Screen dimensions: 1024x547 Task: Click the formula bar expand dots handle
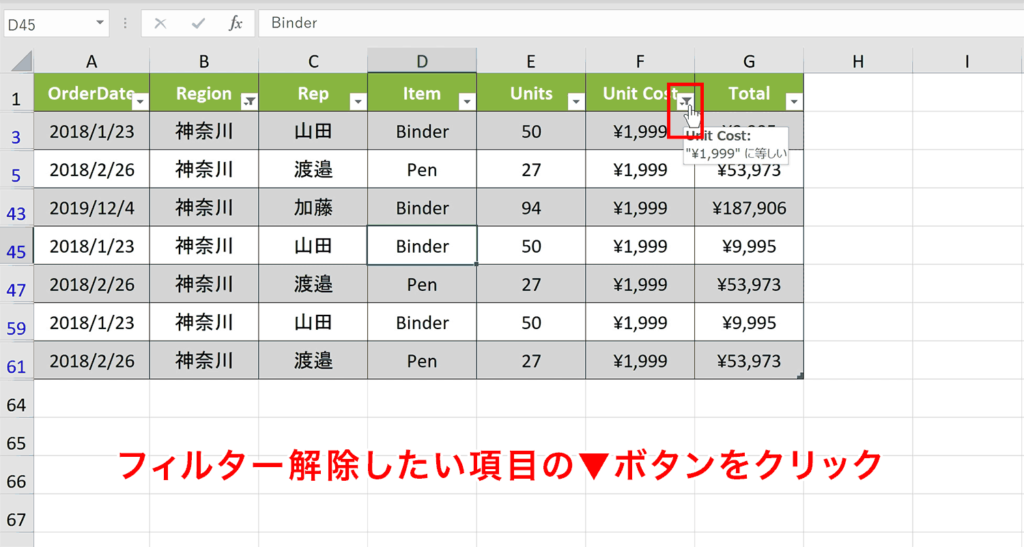pyautogui.click(x=125, y=24)
